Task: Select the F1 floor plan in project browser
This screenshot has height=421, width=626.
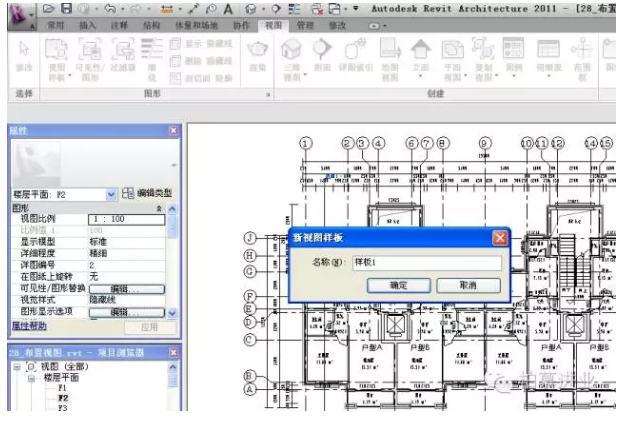Action: point(62,388)
